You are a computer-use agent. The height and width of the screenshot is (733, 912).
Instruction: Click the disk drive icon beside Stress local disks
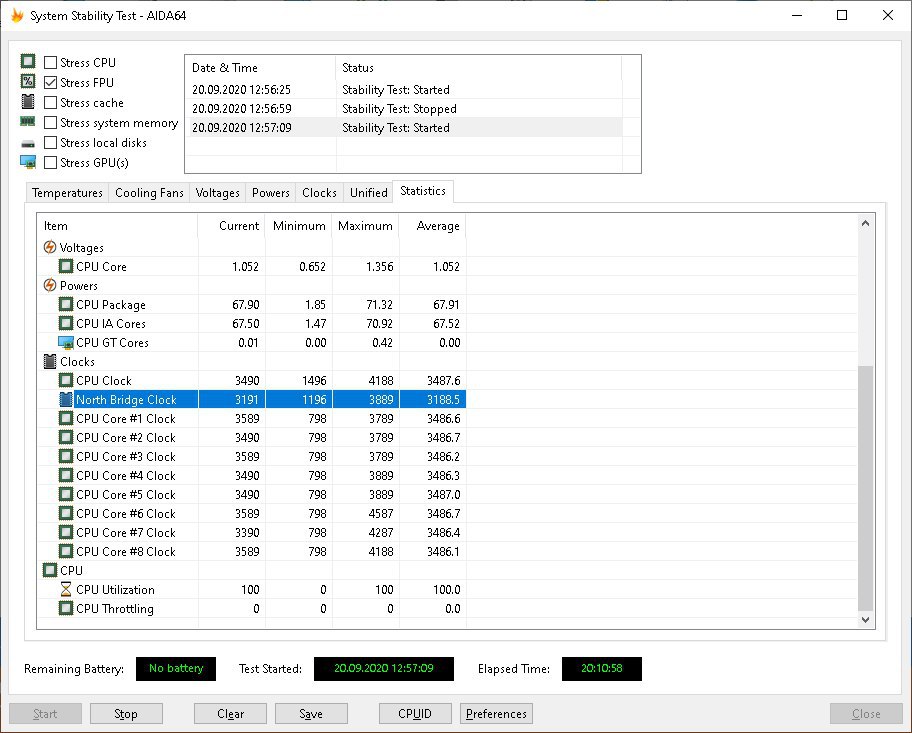28,143
